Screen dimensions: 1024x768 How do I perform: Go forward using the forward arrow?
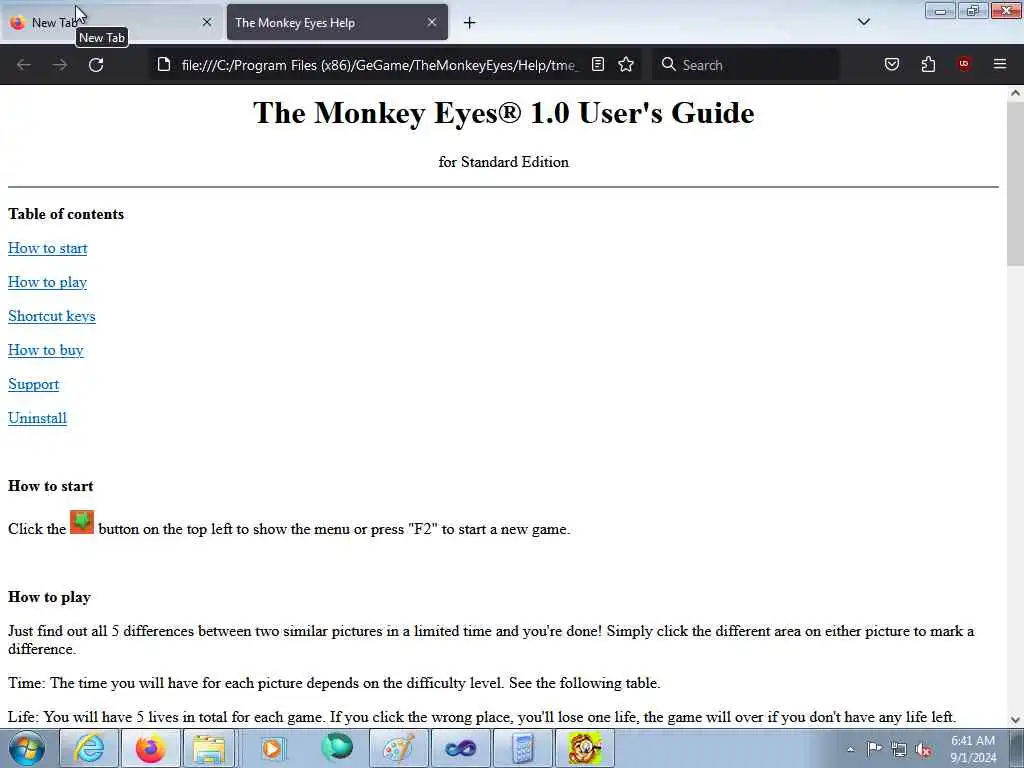[x=60, y=65]
